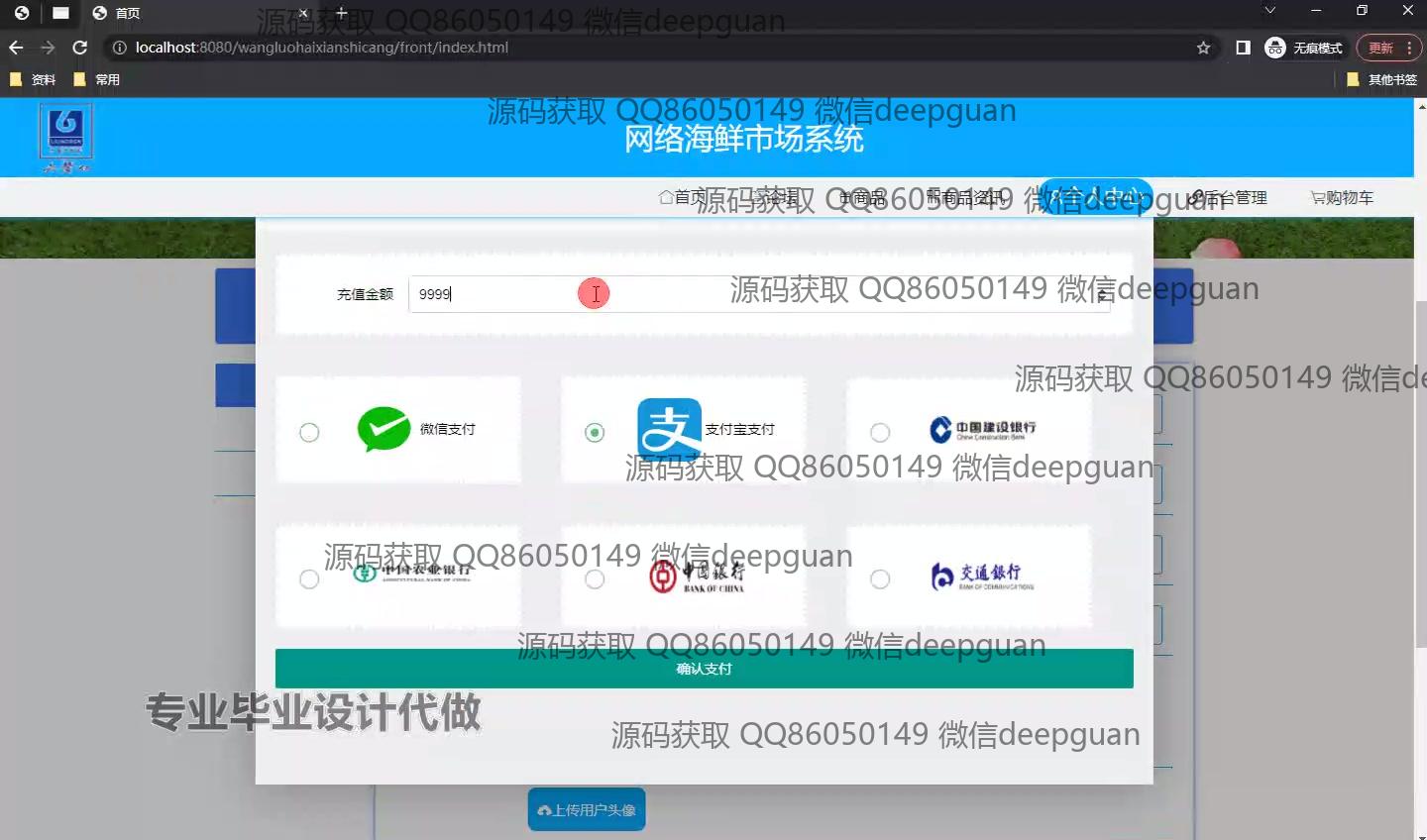Open the 首页 home nav item
Image resolution: width=1427 pixels, height=840 pixels.
click(x=682, y=197)
